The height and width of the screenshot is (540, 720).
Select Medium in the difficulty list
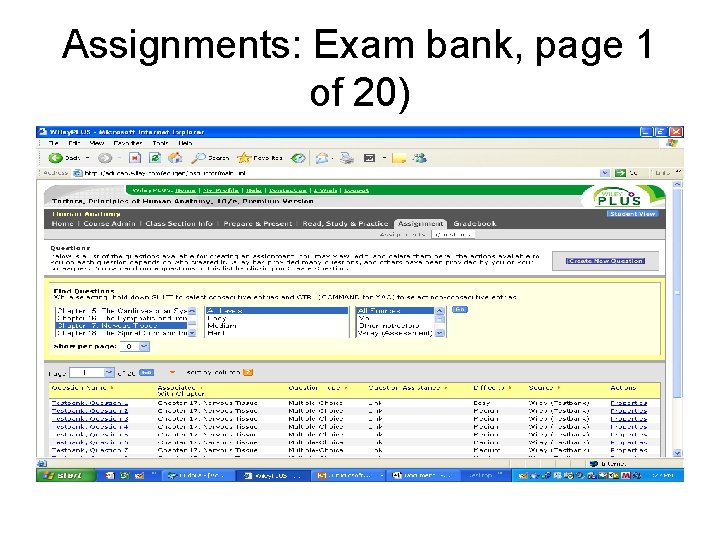(276, 326)
